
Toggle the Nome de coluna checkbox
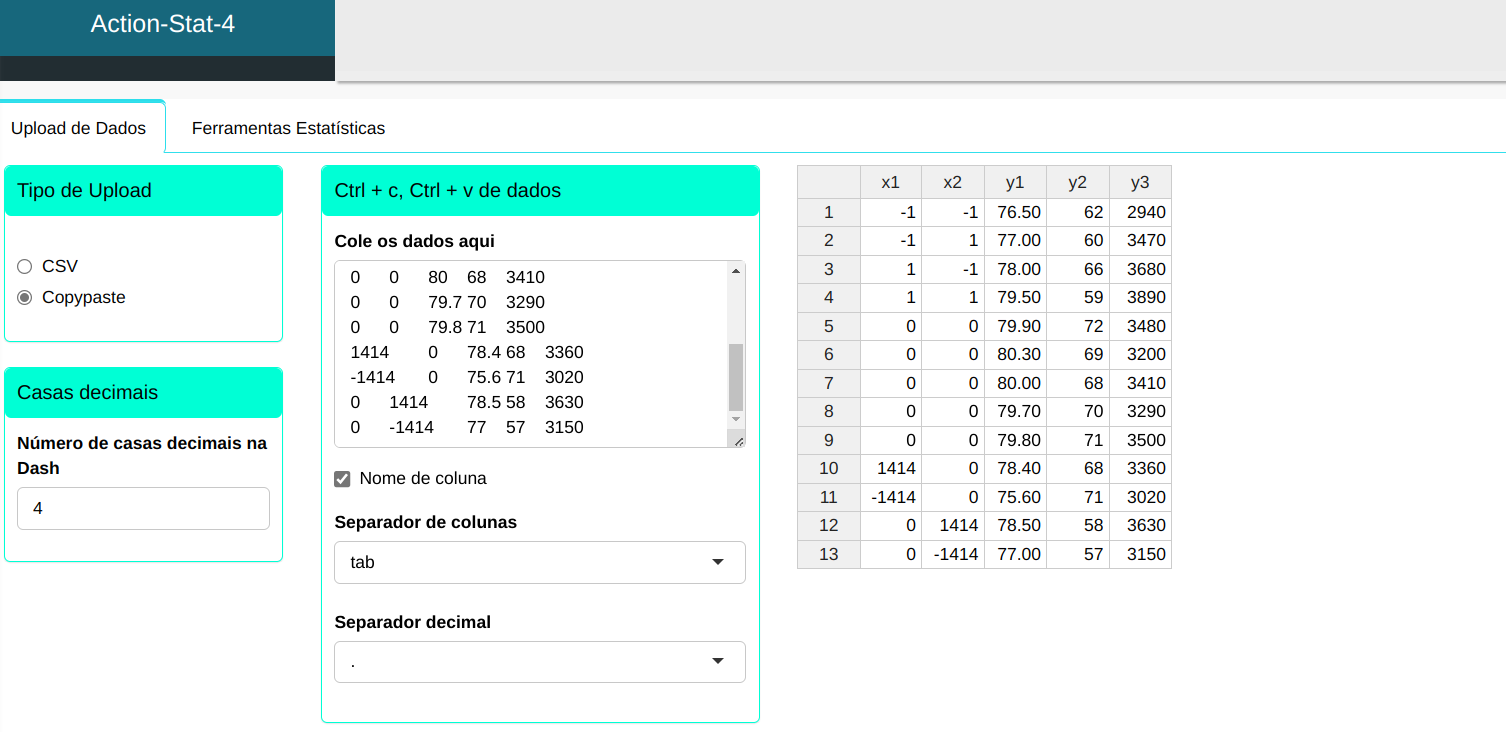pyautogui.click(x=342, y=479)
